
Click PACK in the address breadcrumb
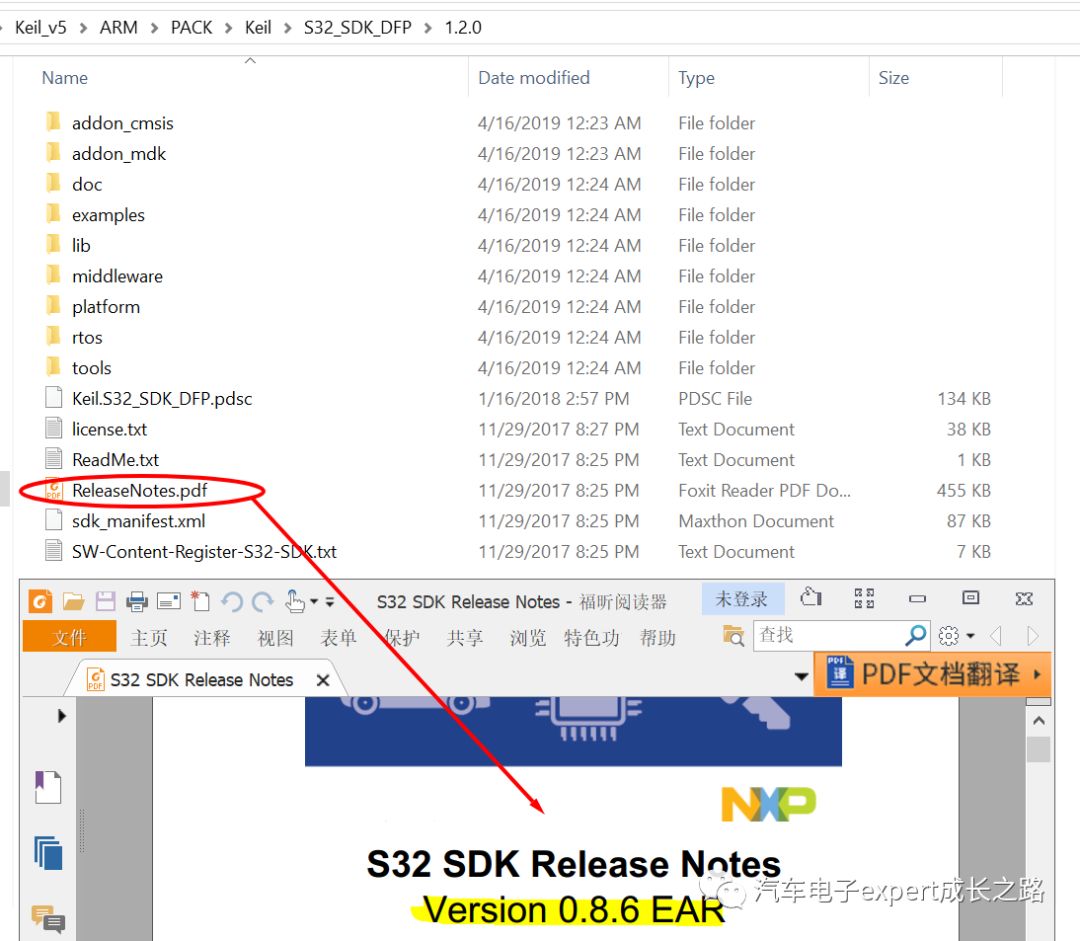[191, 28]
